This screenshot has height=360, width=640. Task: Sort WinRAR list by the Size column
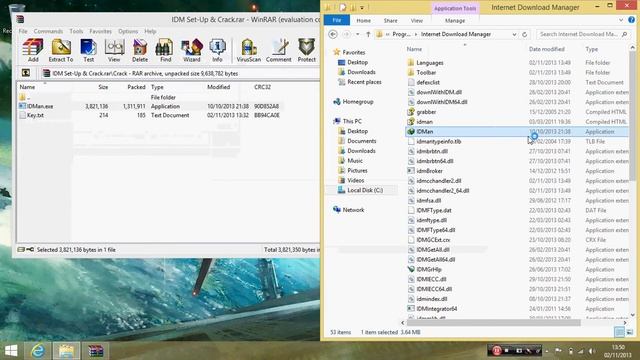pyautogui.click(x=103, y=87)
